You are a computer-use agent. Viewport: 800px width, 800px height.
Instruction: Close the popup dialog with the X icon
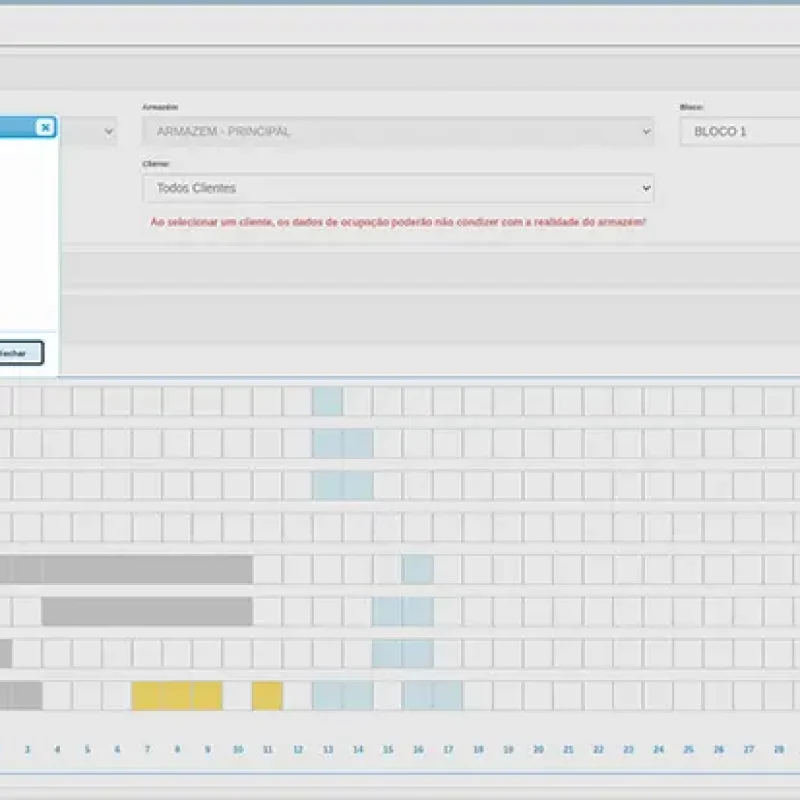[x=44, y=128]
